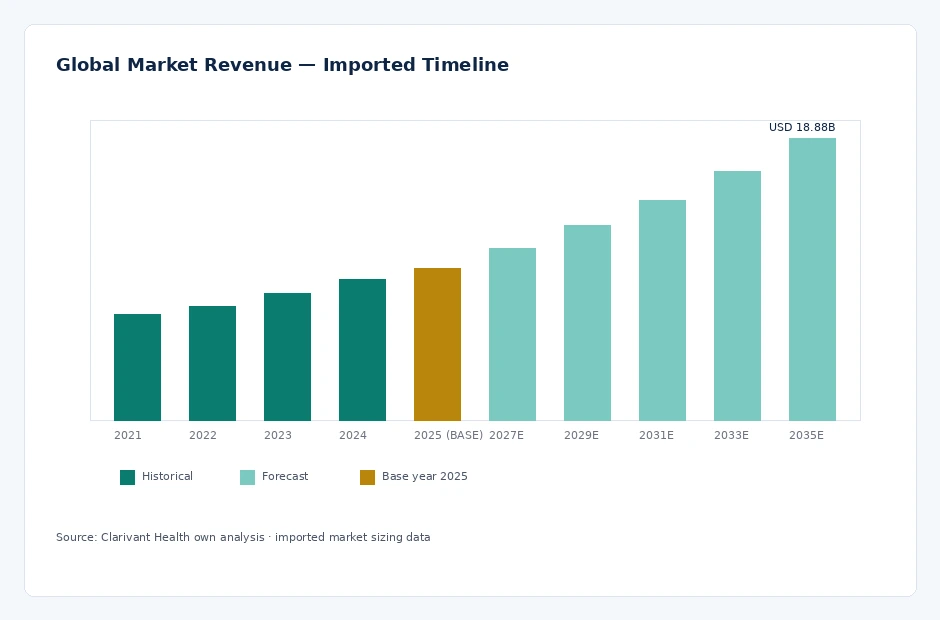Select the 2024 historical bar
This screenshot has width=940, height=620.
pyautogui.click(x=362, y=350)
